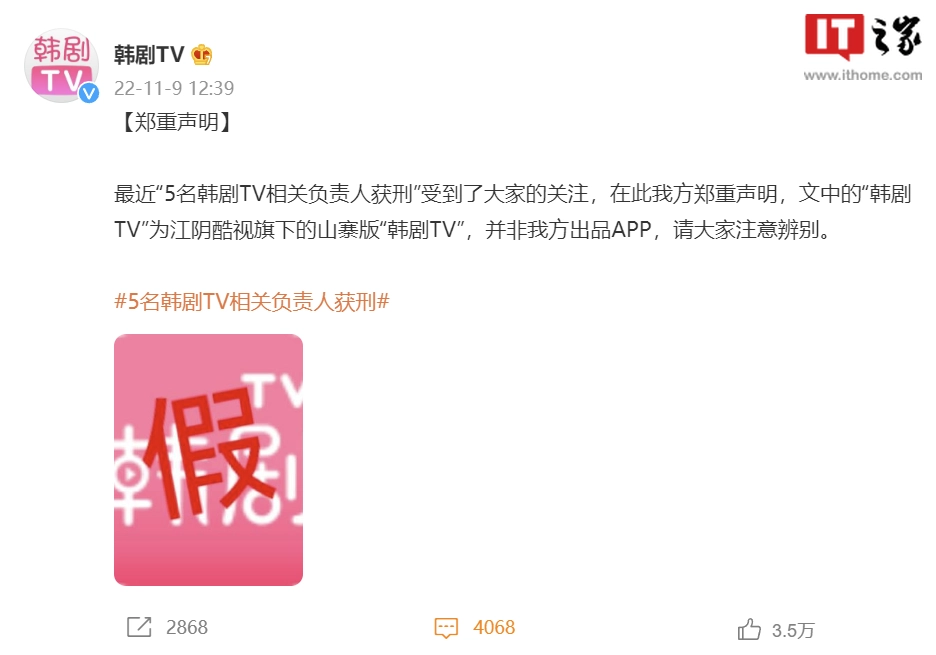
Task: Like the post with thumbs-up icon
Action: (749, 629)
